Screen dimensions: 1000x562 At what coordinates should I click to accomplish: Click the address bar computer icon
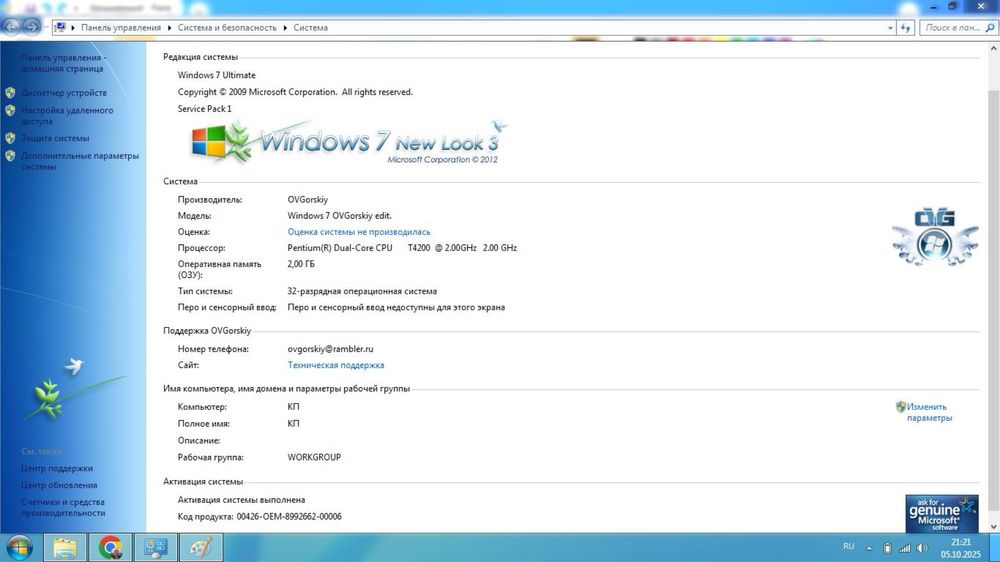(60, 27)
